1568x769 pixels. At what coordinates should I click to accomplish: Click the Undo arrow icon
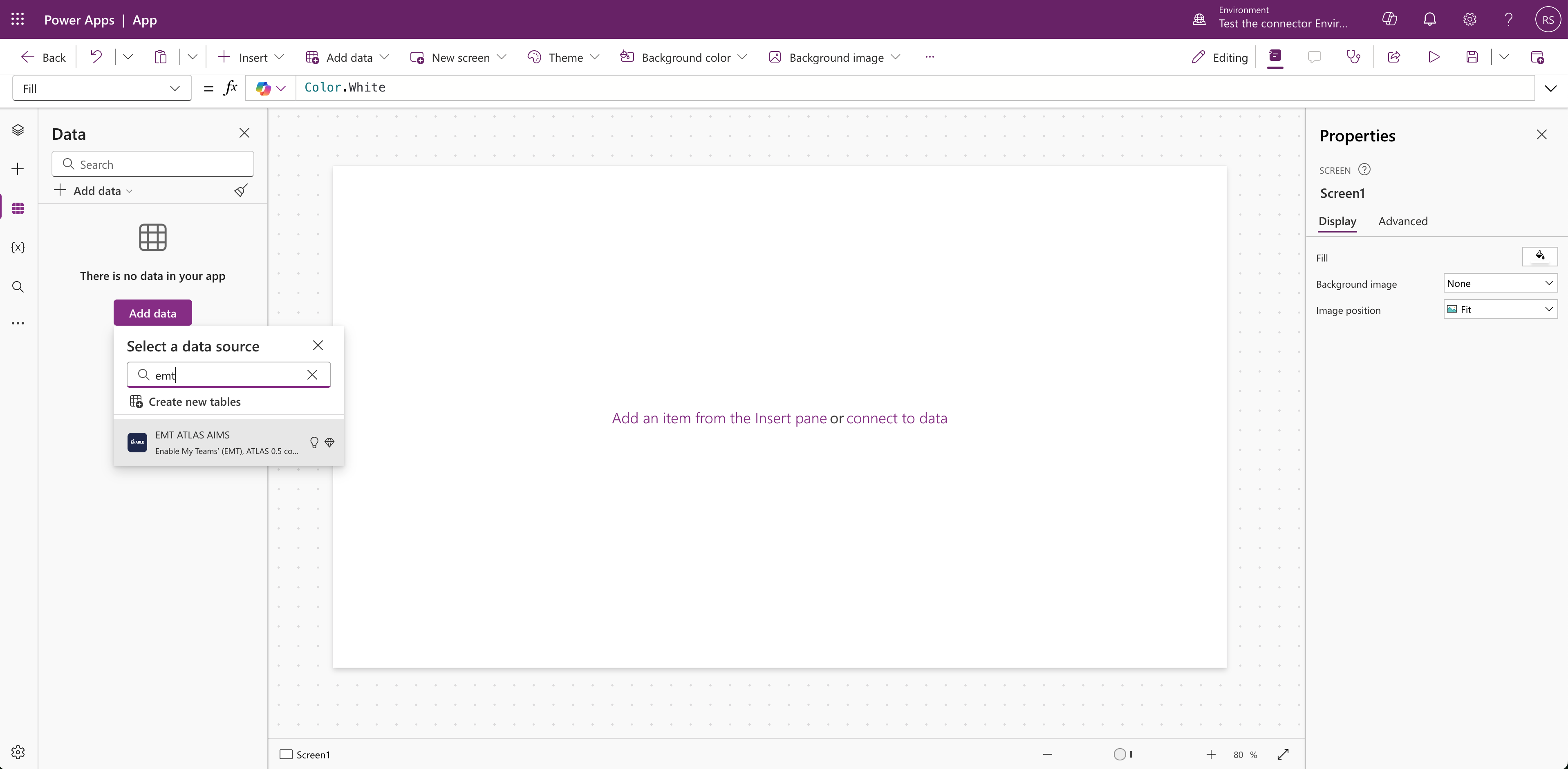click(96, 57)
